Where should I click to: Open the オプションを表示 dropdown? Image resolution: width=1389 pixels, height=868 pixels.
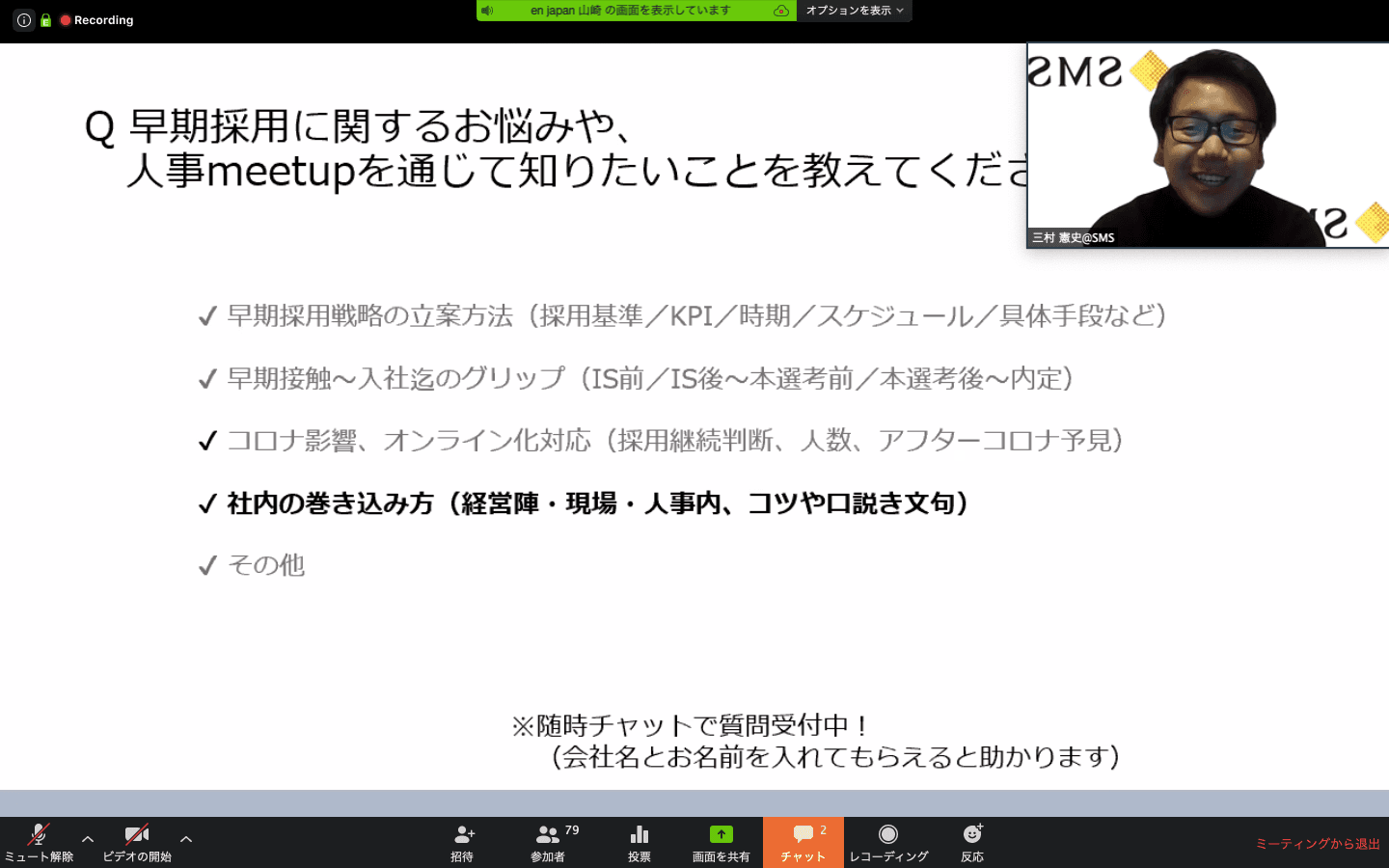point(855,11)
